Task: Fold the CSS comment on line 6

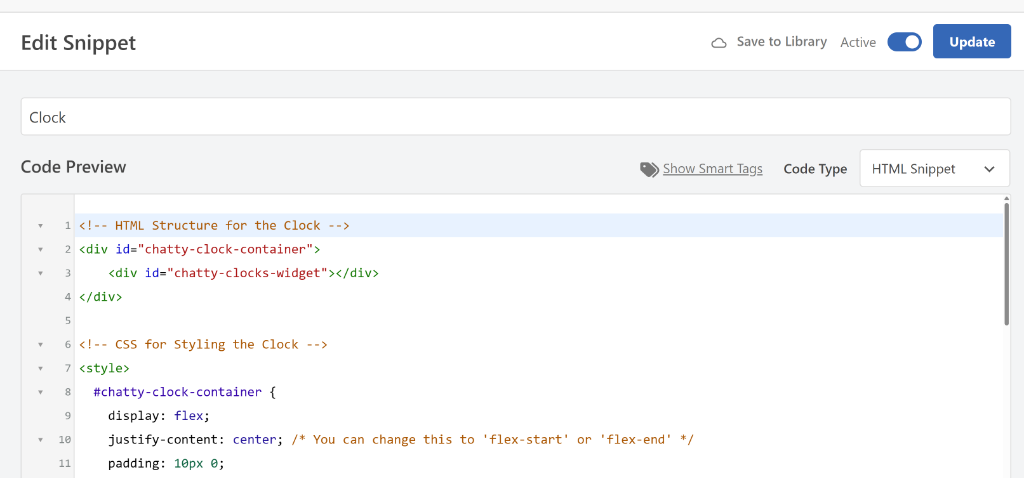Action: click(x=40, y=345)
